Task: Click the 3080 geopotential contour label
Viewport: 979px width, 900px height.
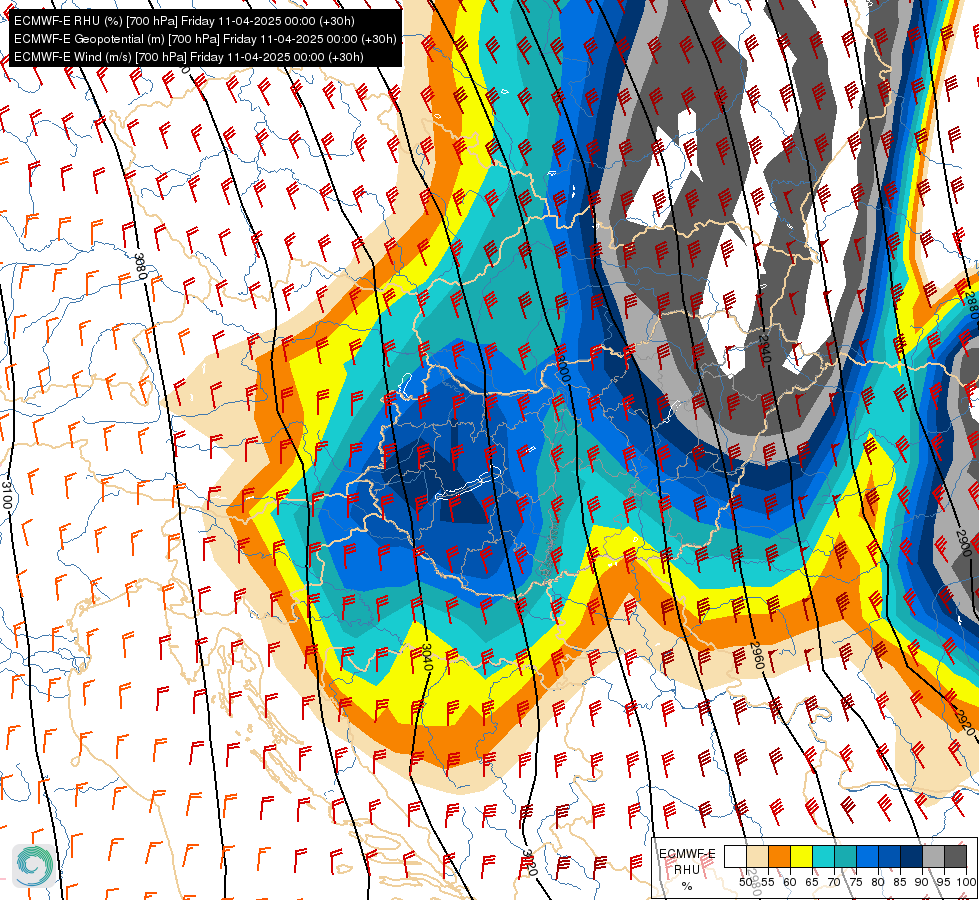Action: coord(140,267)
